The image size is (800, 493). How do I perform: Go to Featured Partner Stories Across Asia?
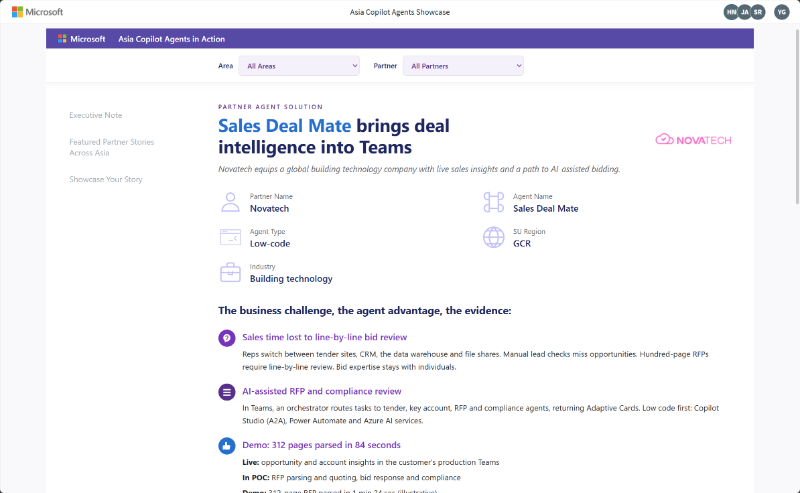click(112, 147)
